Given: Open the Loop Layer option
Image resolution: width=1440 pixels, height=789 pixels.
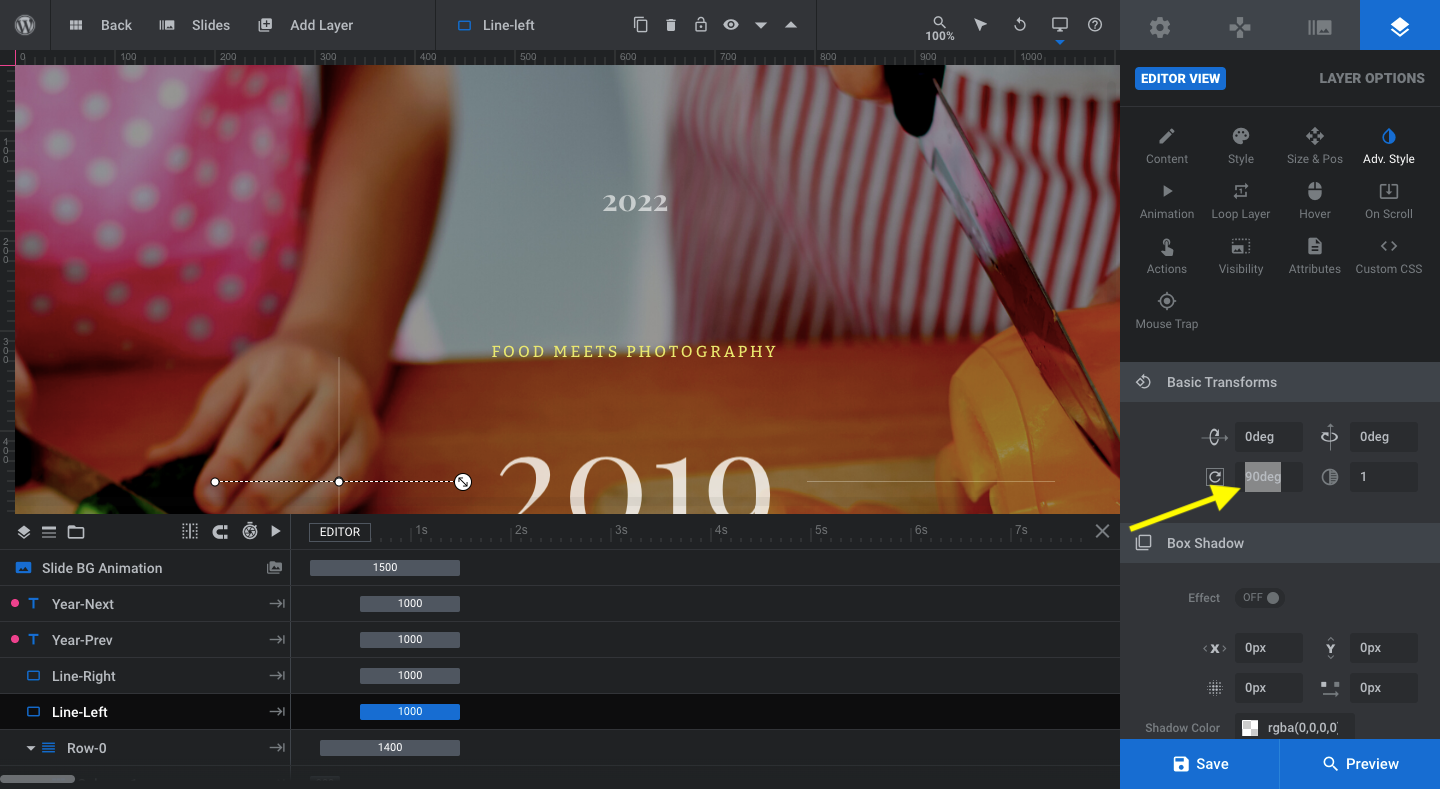Looking at the screenshot, I should pos(1241,201).
